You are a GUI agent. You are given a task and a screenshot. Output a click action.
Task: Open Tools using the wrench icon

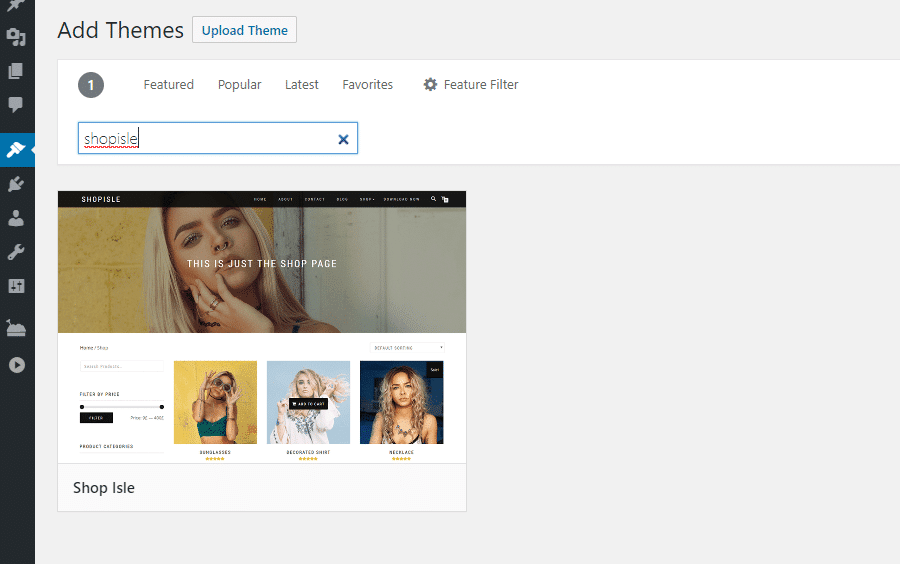(16, 252)
